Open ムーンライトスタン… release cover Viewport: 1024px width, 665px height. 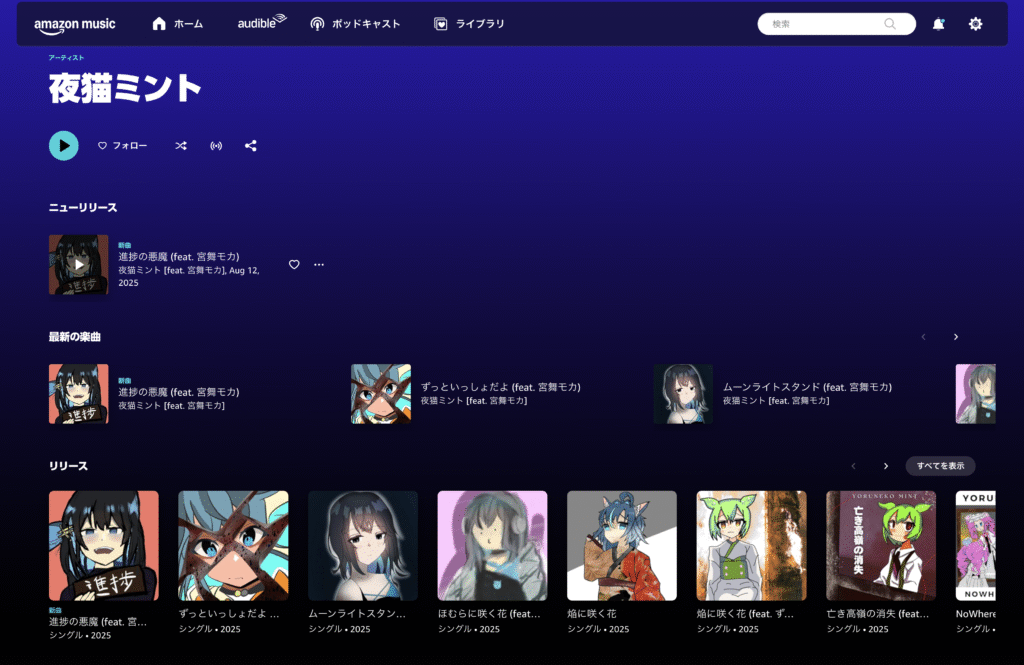(x=362, y=546)
